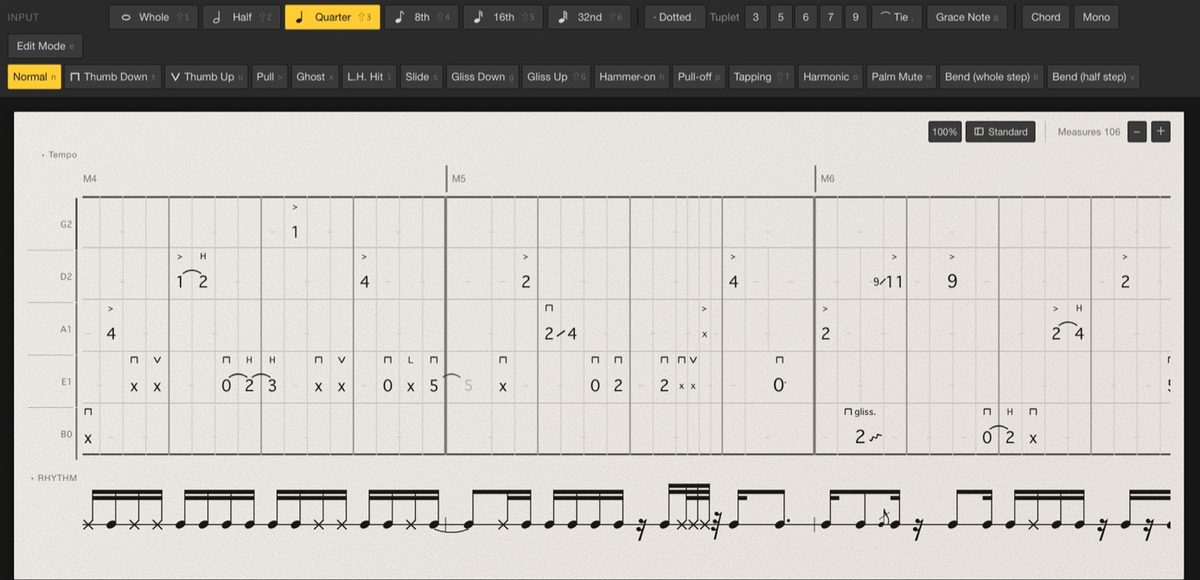Switch to Chord input
Screen dimensions: 1200x580
(1046, 17)
